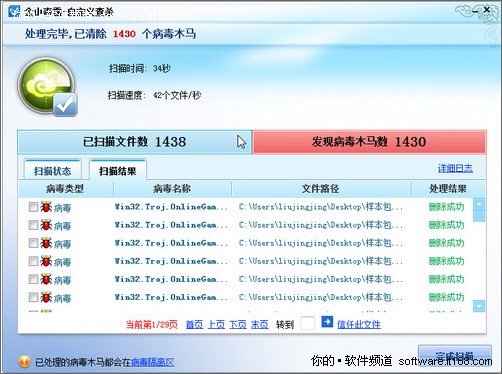Go to 下页 next page link

point(238,324)
